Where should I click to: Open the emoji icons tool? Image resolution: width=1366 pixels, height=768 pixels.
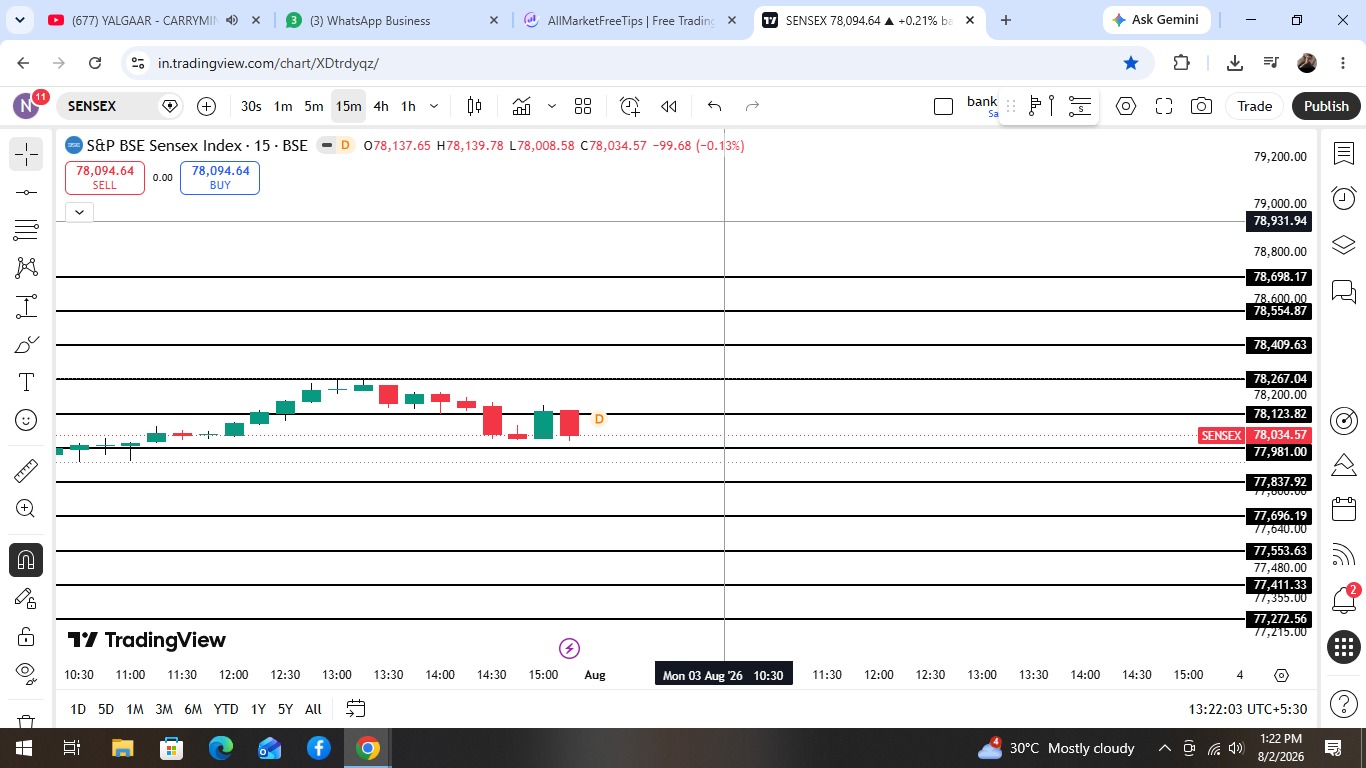(x=26, y=420)
